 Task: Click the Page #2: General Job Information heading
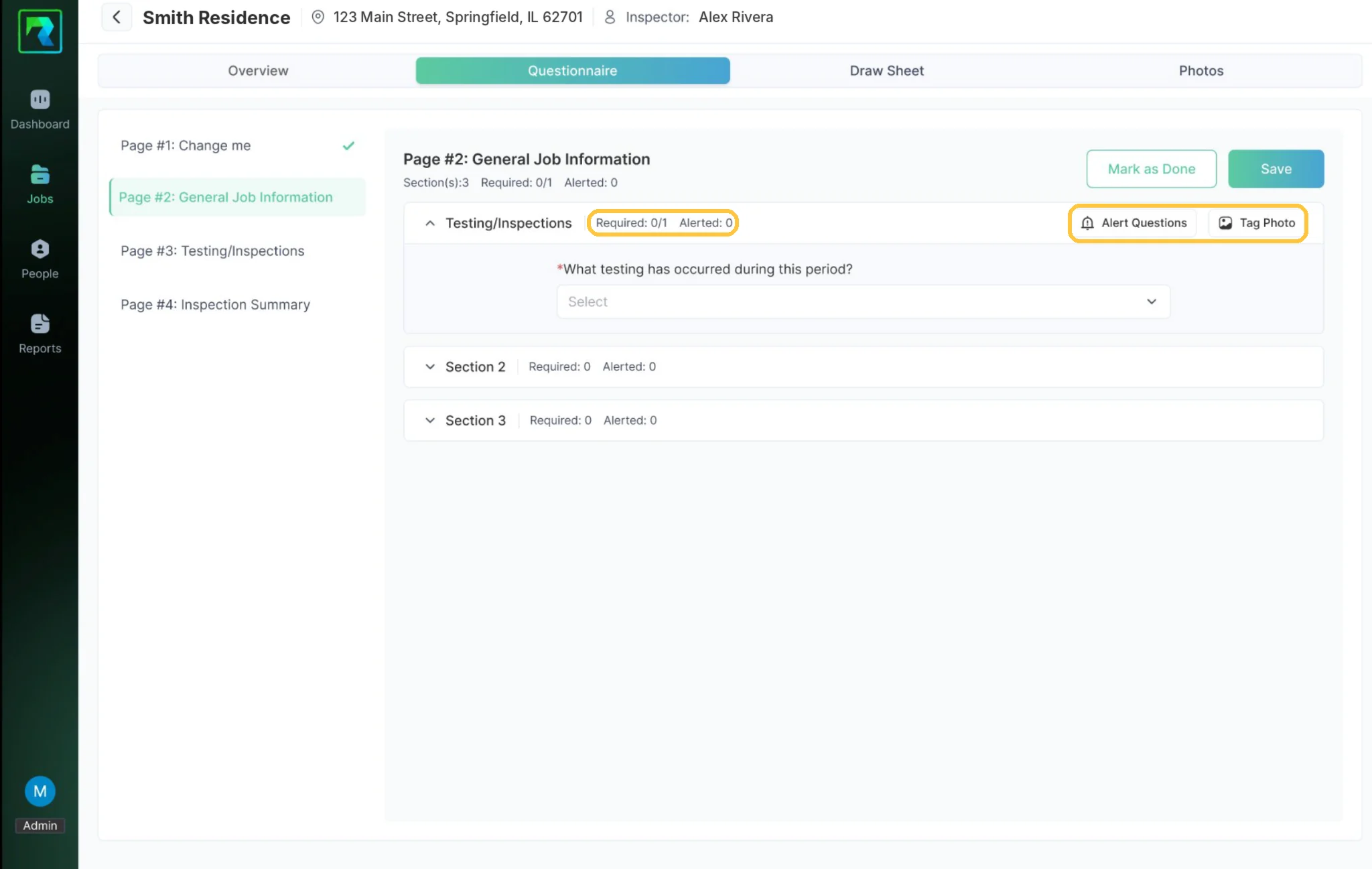(527, 159)
